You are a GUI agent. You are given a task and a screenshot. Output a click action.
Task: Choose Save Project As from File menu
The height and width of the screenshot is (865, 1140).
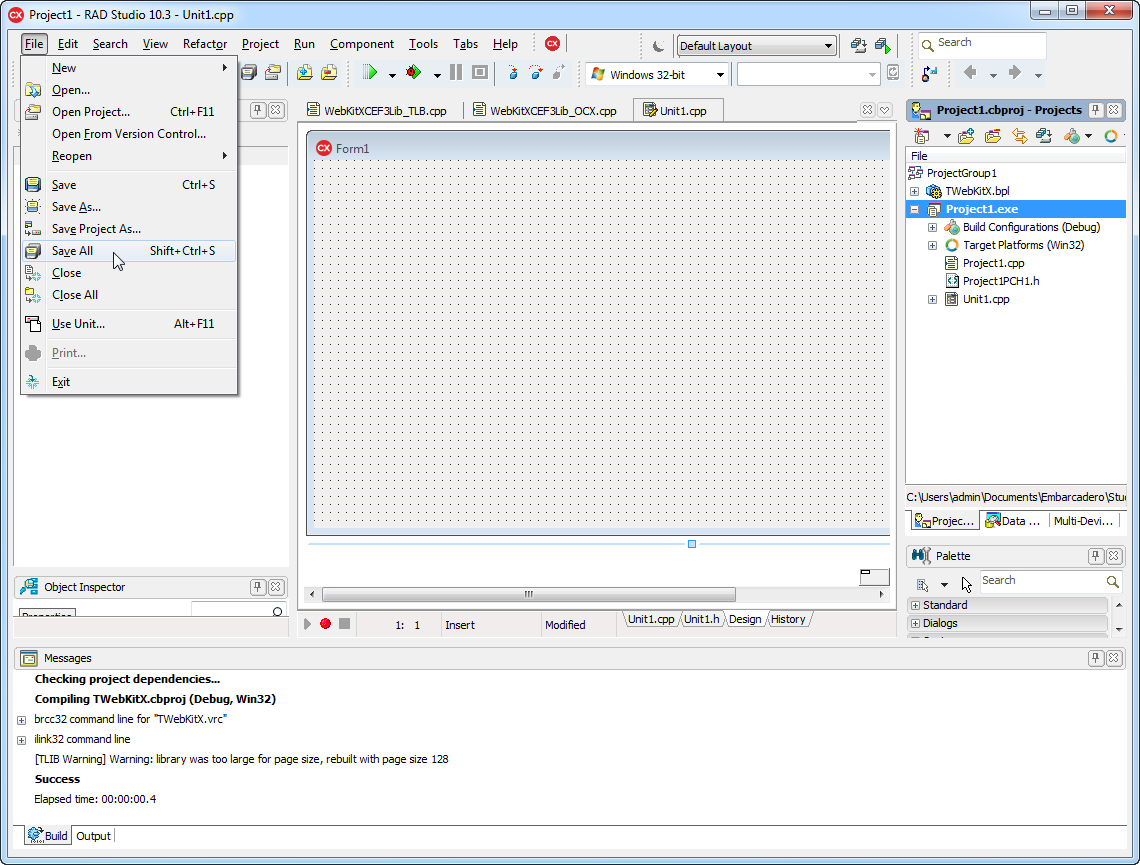coord(128,229)
